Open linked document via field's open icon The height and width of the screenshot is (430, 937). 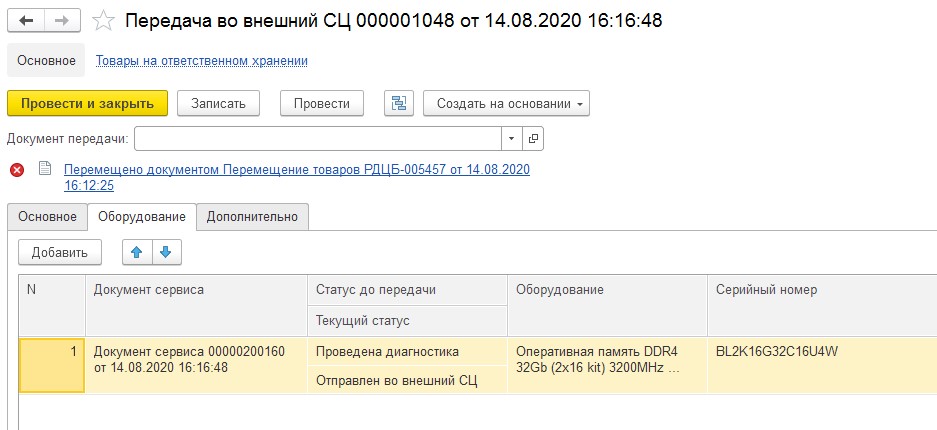pyautogui.click(x=533, y=139)
